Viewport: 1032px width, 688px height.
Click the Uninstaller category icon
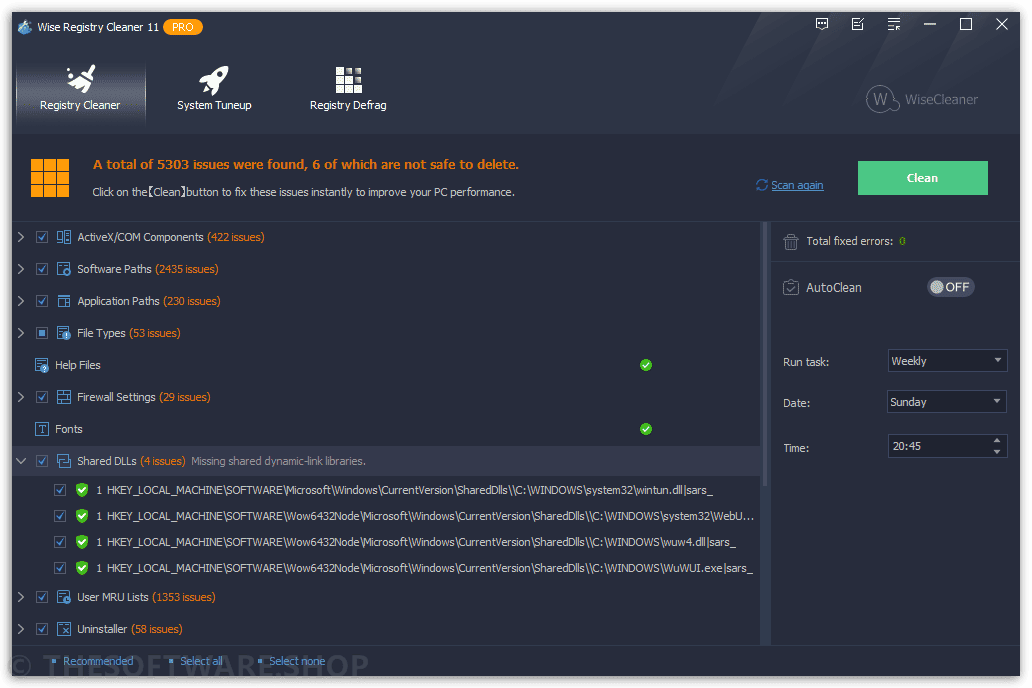click(64, 629)
